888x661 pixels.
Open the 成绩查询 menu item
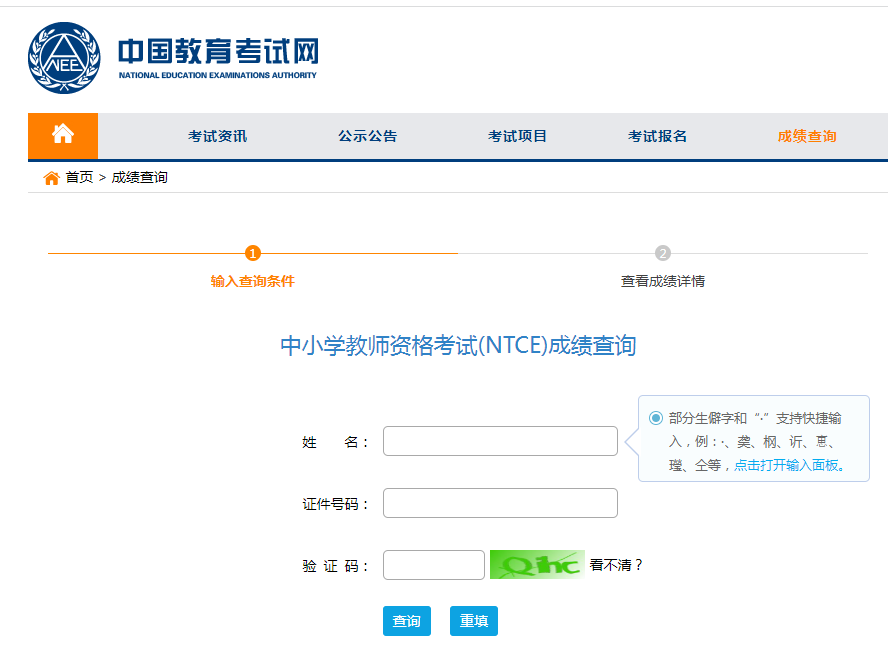pyautogui.click(x=807, y=136)
